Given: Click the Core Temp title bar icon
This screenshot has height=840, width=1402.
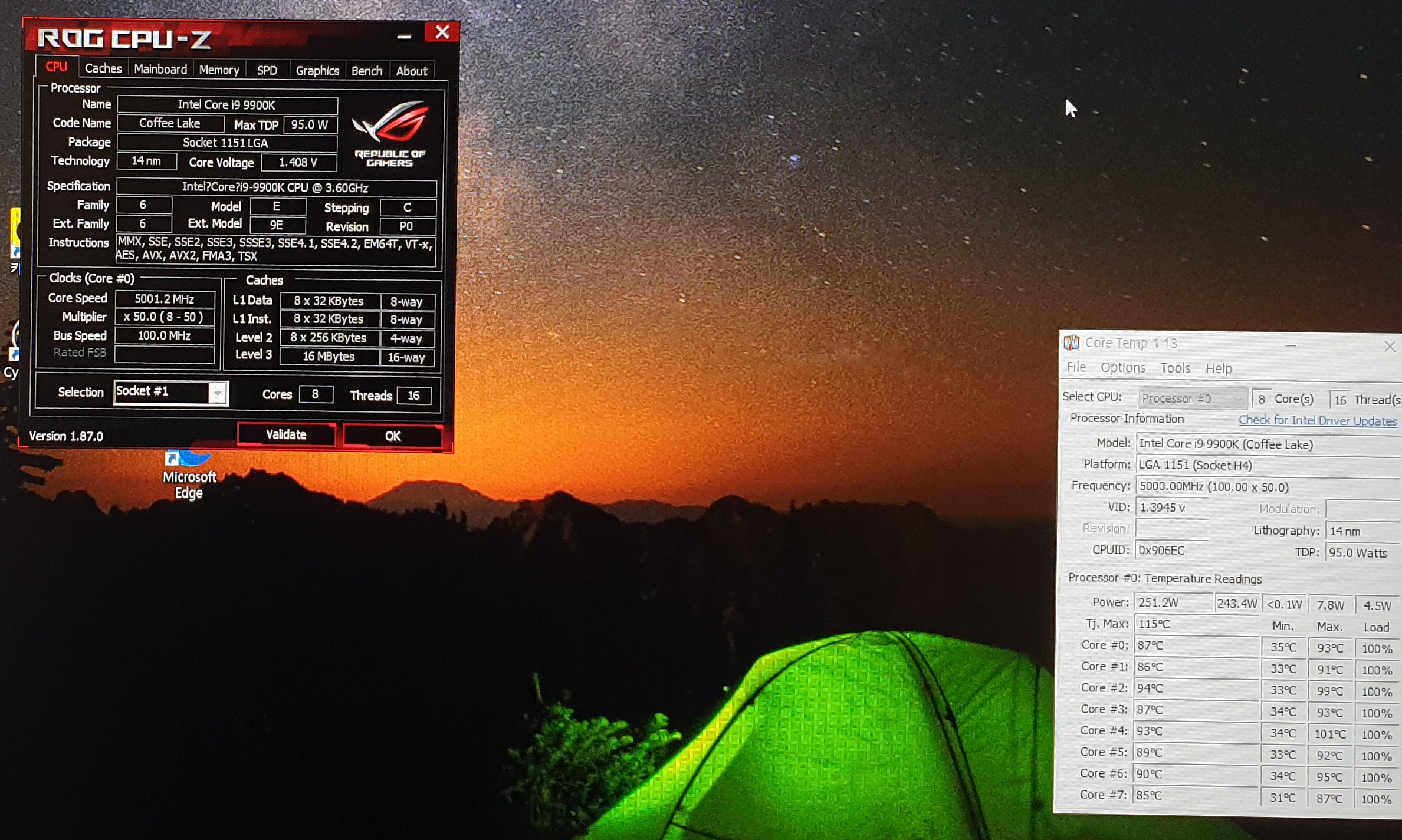Looking at the screenshot, I should [x=1071, y=342].
